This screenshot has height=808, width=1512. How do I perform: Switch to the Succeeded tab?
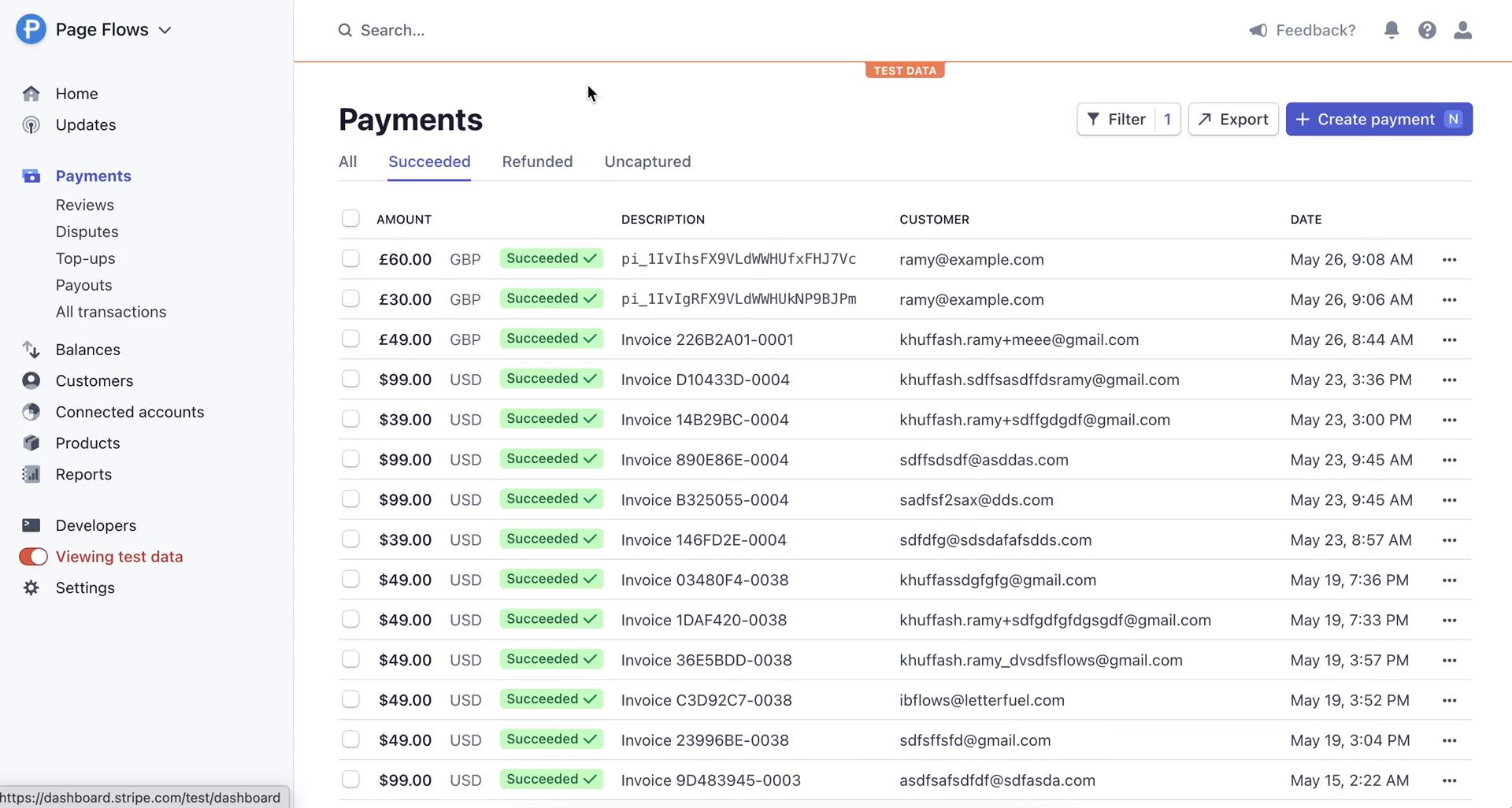click(429, 161)
